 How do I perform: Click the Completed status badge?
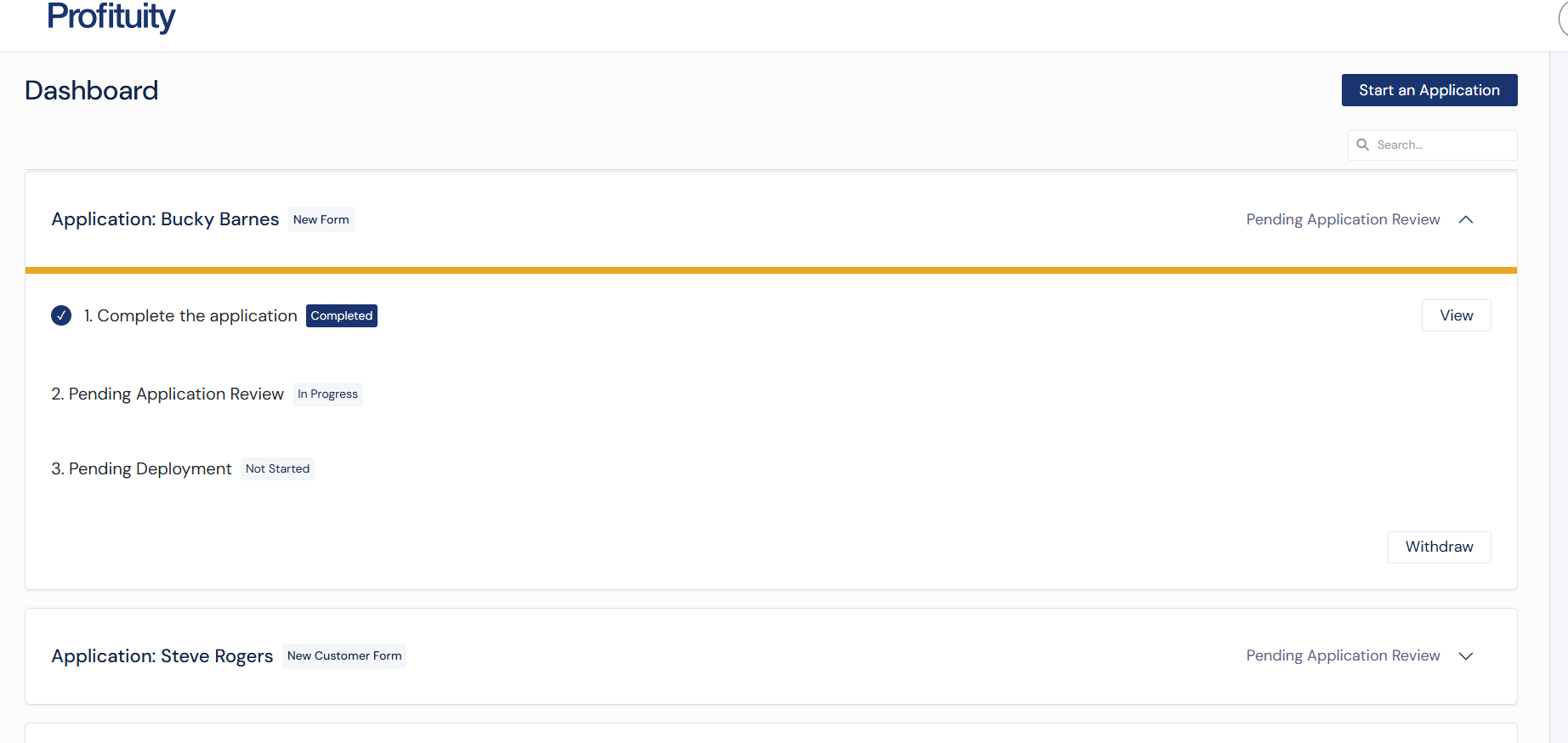pos(341,315)
